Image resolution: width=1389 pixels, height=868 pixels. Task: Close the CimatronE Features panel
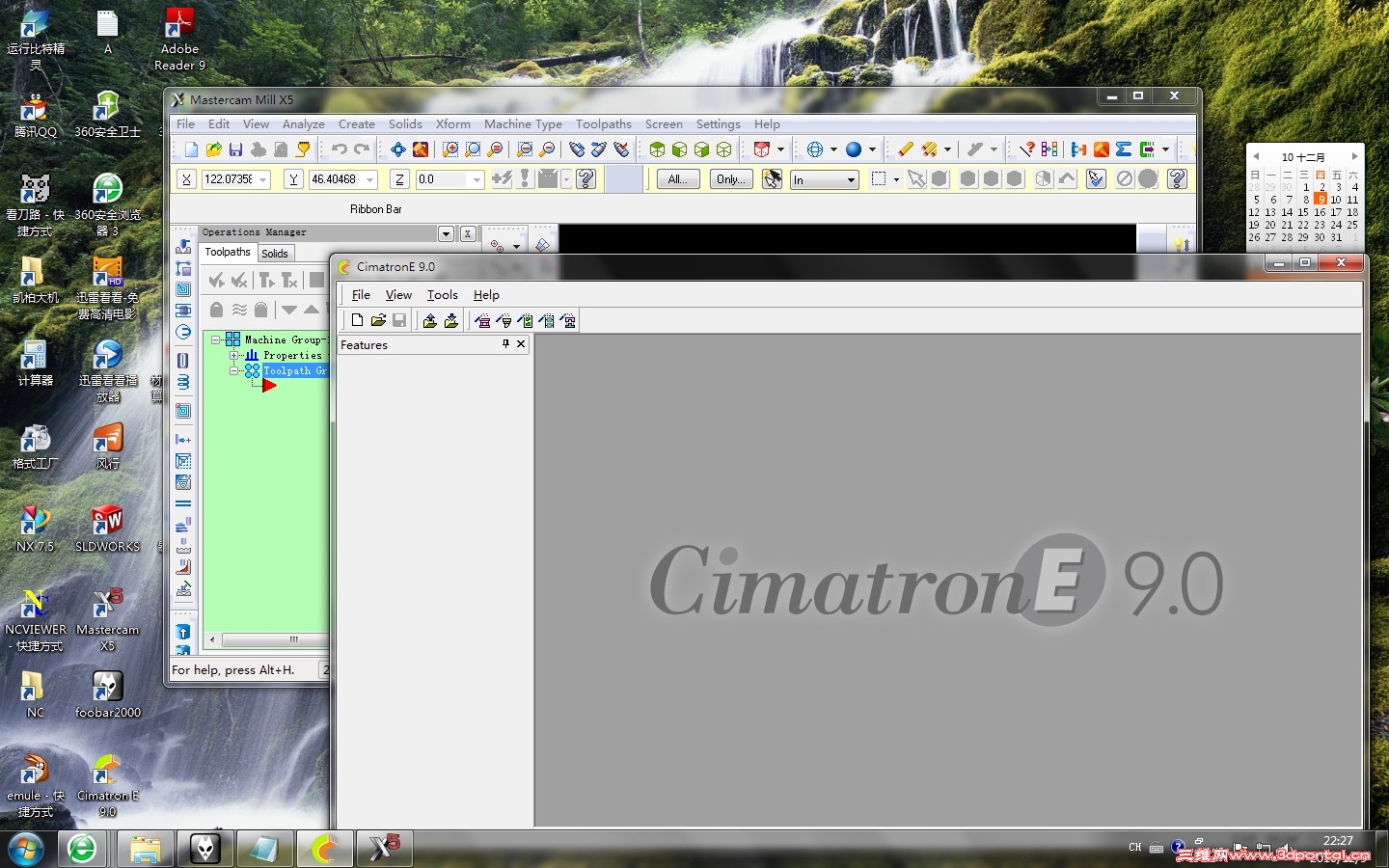(x=521, y=344)
